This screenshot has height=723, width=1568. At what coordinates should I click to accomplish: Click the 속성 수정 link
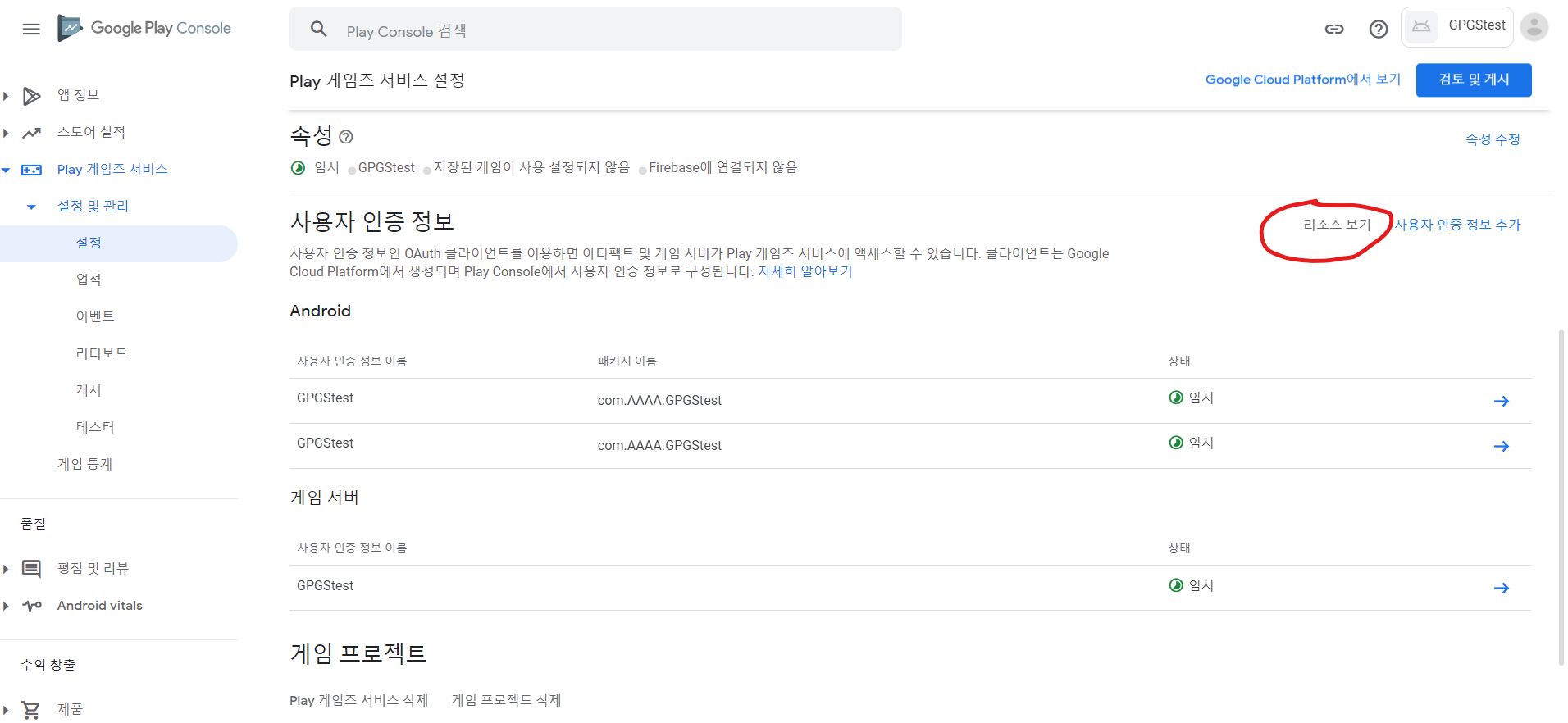point(1493,139)
